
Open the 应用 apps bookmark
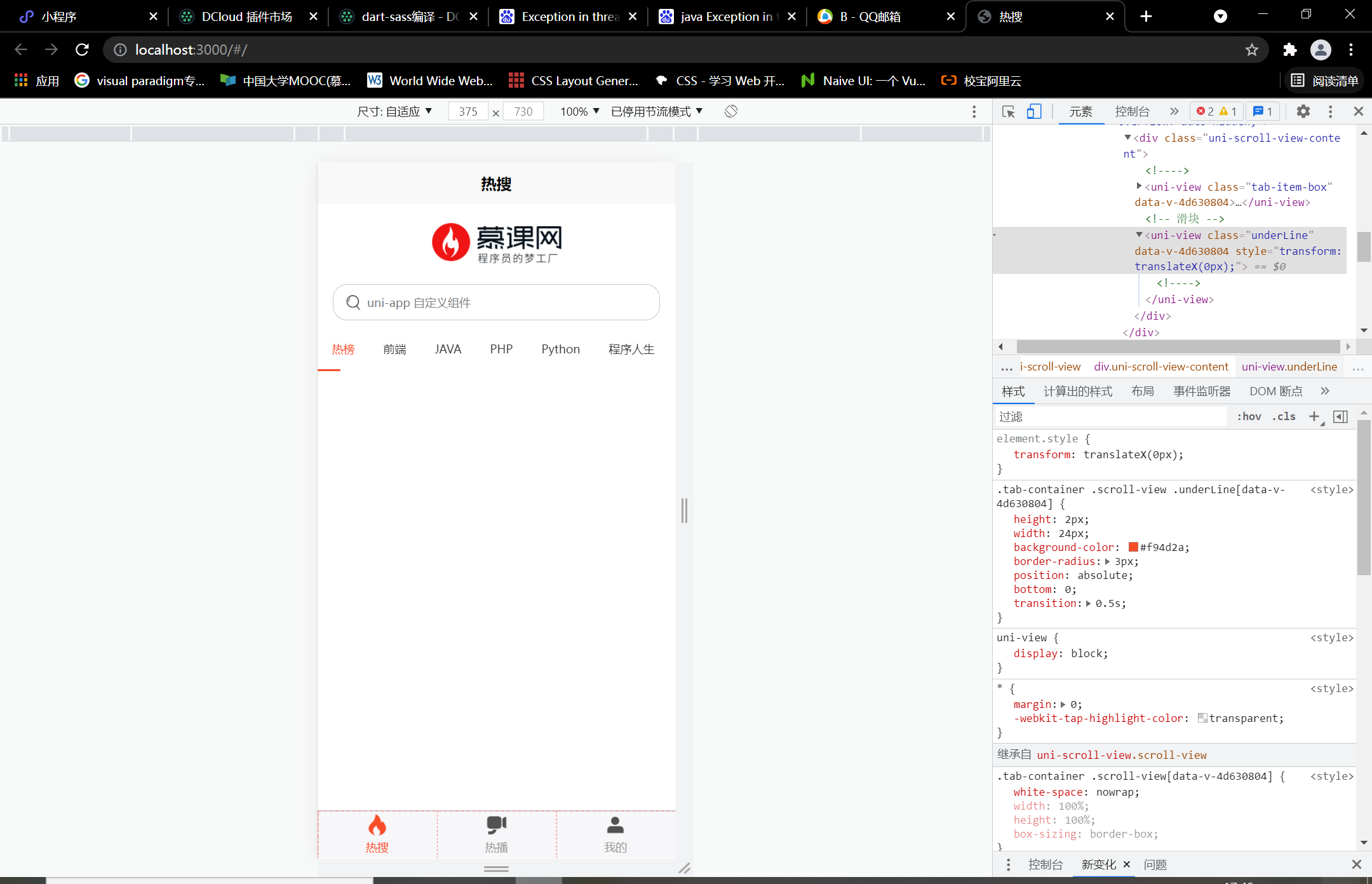pyautogui.click(x=37, y=81)
